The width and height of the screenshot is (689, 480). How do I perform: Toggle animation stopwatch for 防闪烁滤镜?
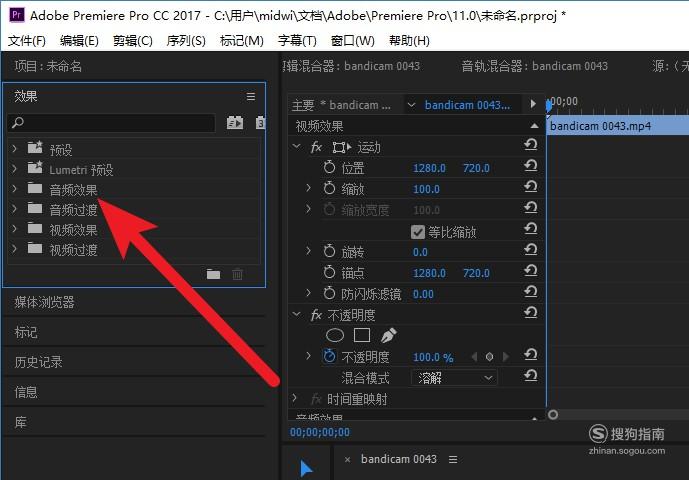pyautogui.click(x=329, y=293)
